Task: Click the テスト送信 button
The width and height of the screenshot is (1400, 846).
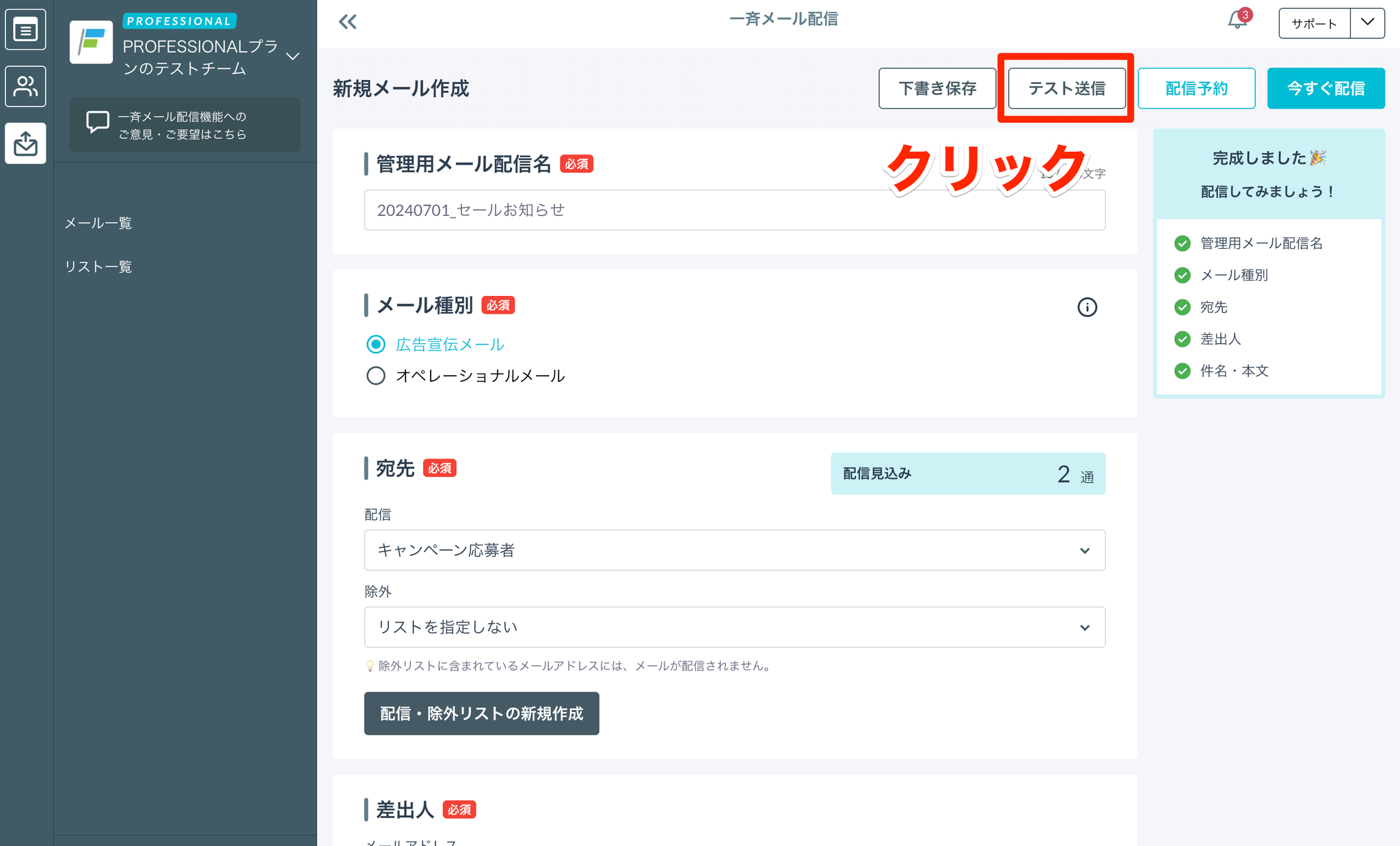Action: (x=1066, y=88)
